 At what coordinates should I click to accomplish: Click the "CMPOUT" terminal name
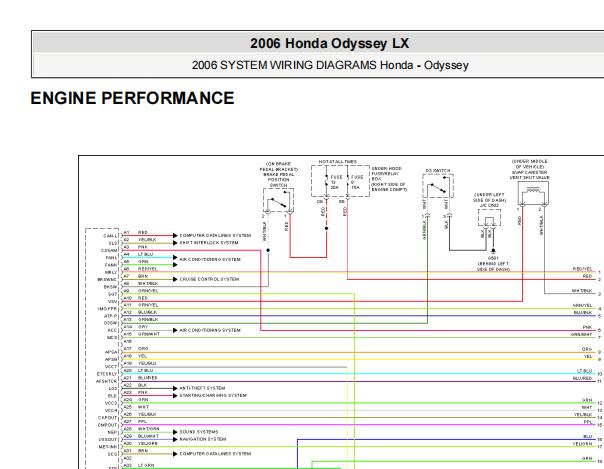point(107,425)
